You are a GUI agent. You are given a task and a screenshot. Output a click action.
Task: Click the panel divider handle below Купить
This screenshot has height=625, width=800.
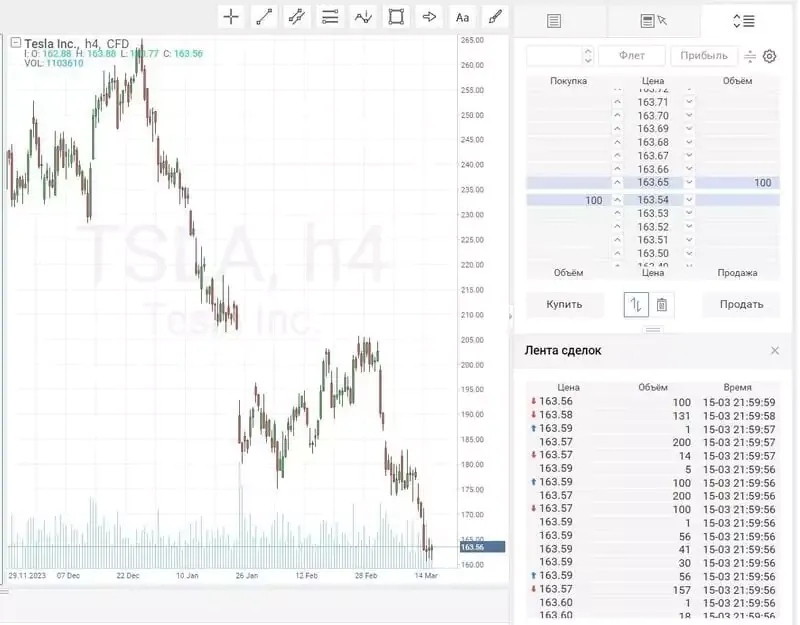pos(653,330)
